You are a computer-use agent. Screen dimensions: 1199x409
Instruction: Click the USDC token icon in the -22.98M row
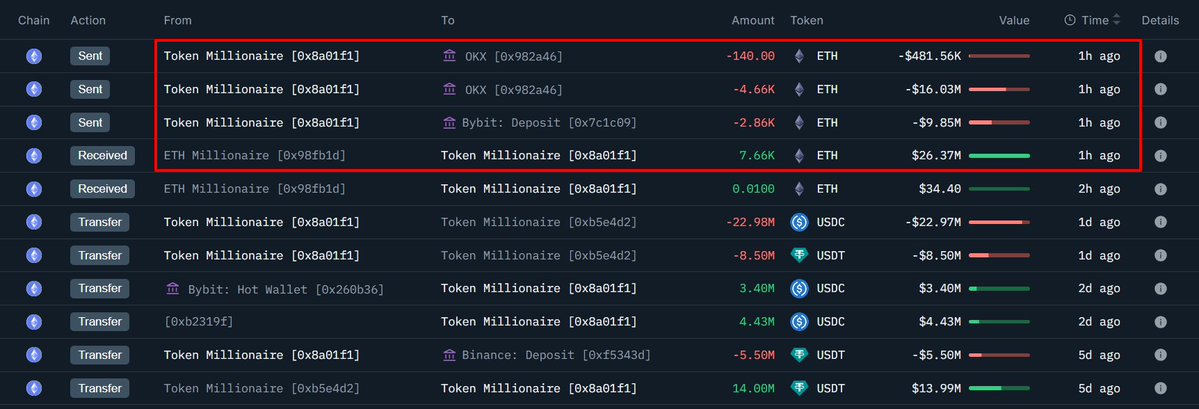click(x=799, y=222)
